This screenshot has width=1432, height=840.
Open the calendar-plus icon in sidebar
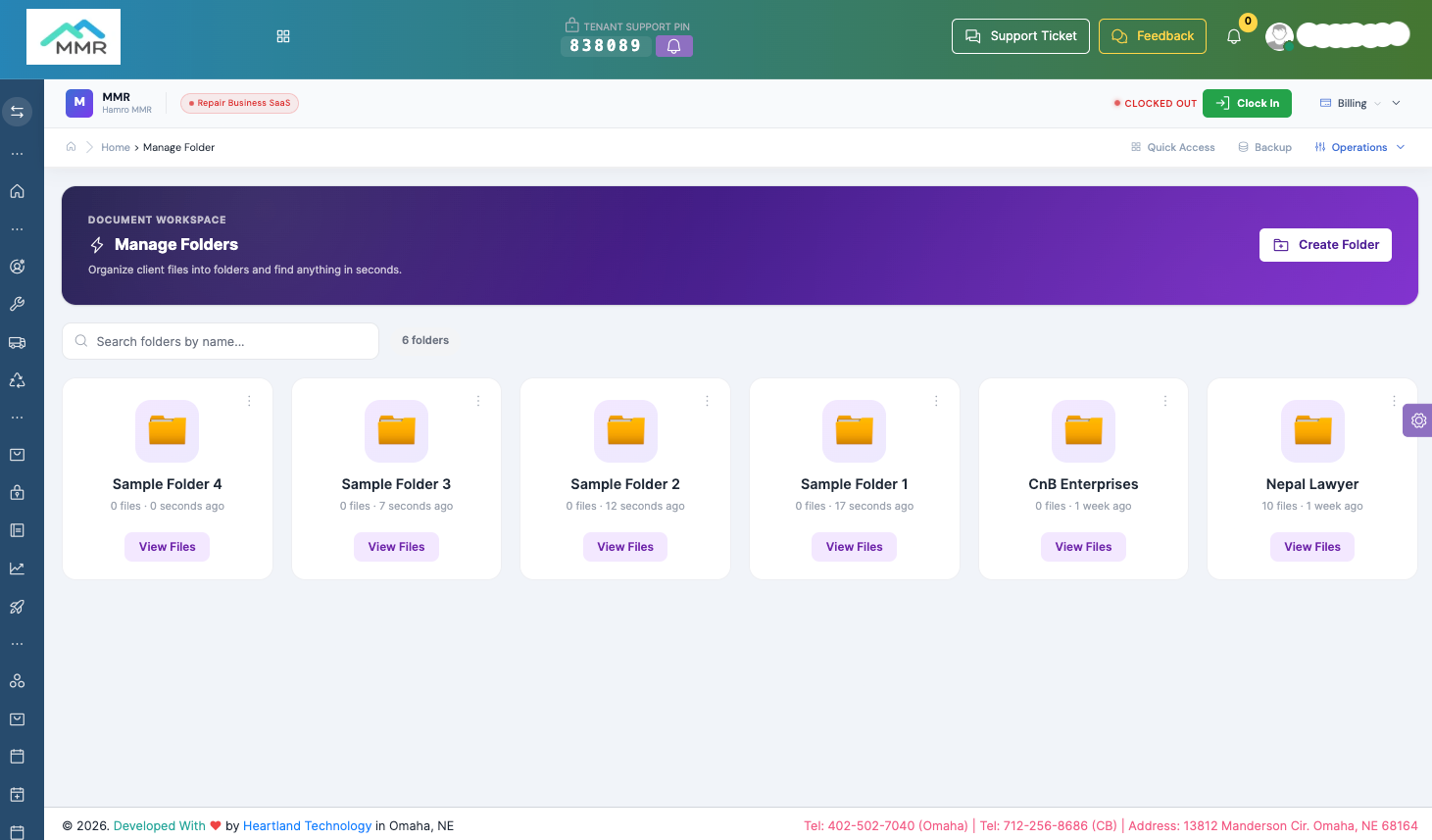tap(17, 795)
